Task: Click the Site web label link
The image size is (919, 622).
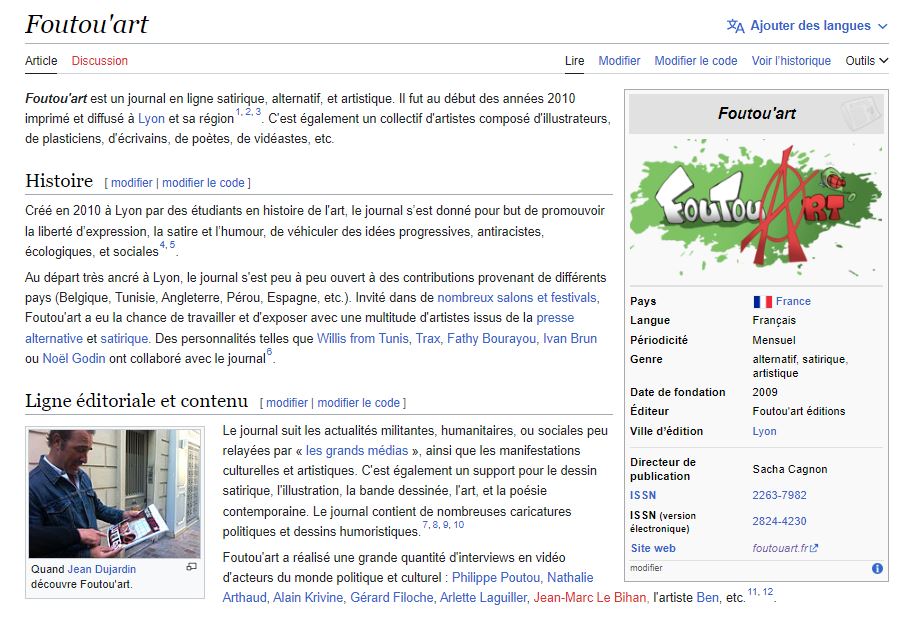Action: tap(653, 548)
